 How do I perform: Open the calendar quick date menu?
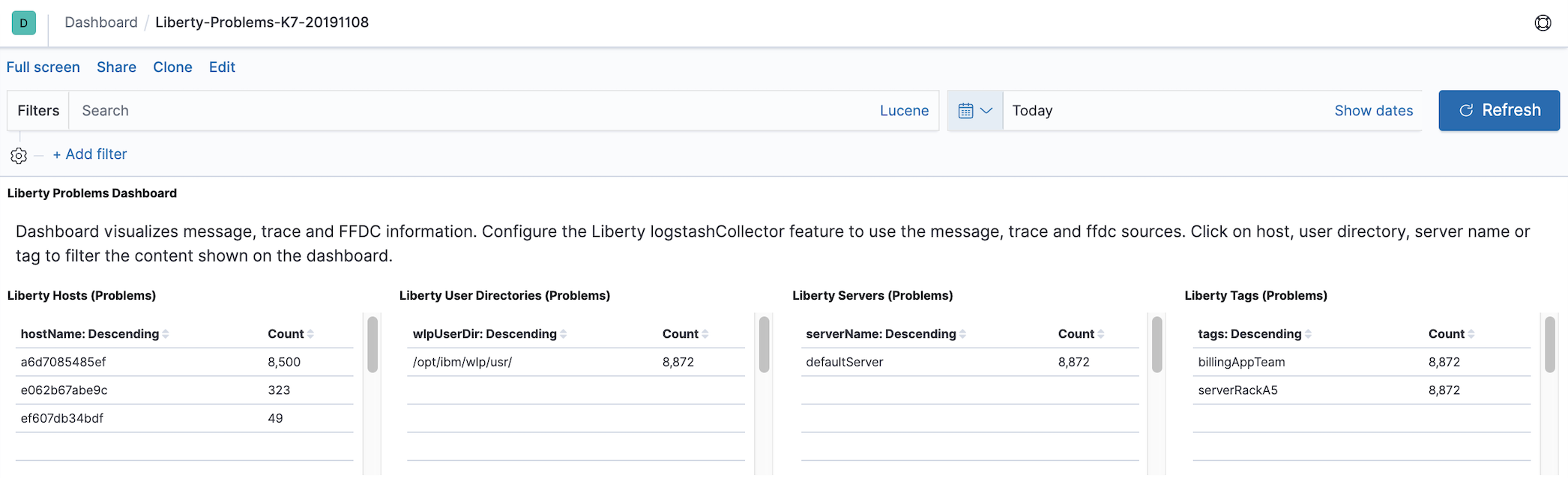(x=974, y=111)
